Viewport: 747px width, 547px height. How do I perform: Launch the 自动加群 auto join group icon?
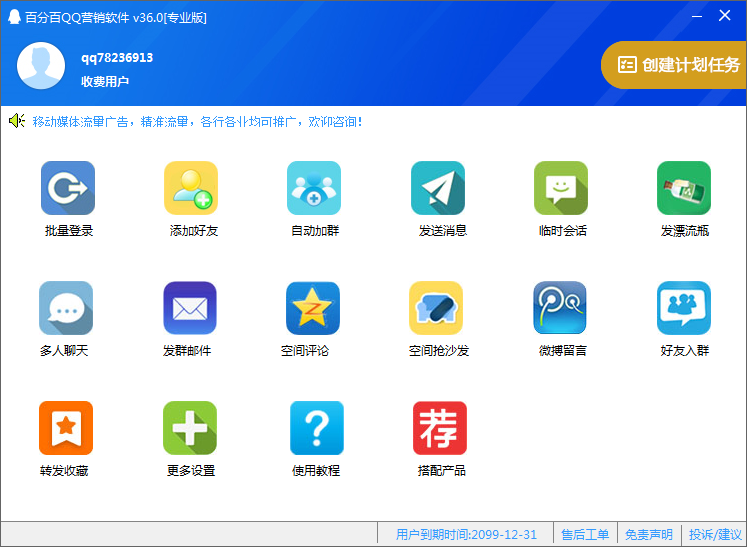314,188
